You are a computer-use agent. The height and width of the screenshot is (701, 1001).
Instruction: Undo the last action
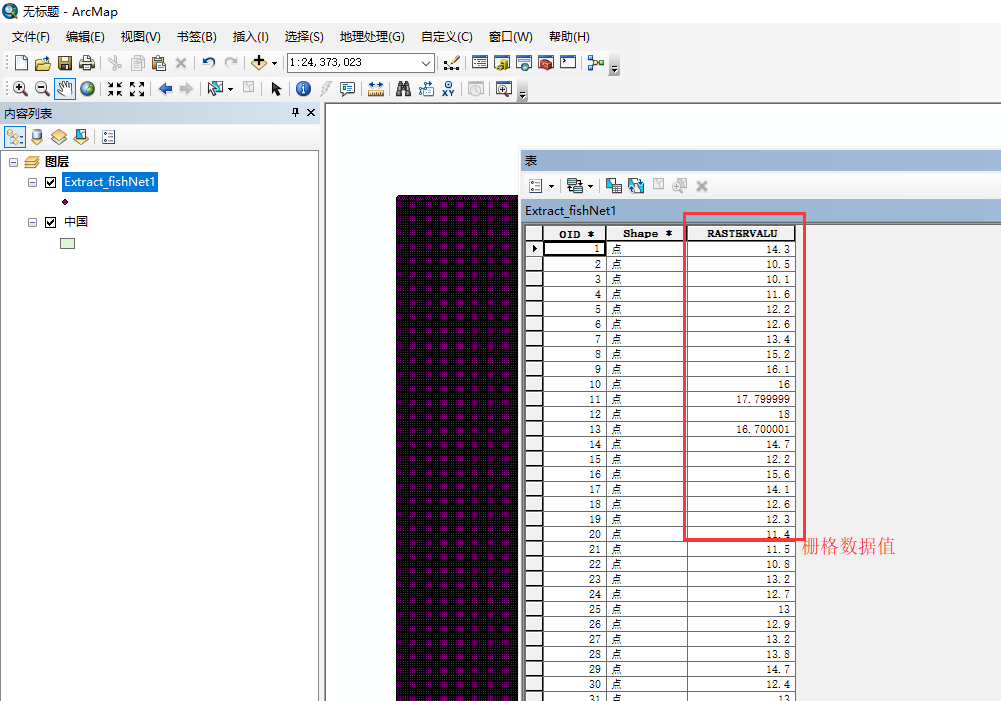[209, 63]
